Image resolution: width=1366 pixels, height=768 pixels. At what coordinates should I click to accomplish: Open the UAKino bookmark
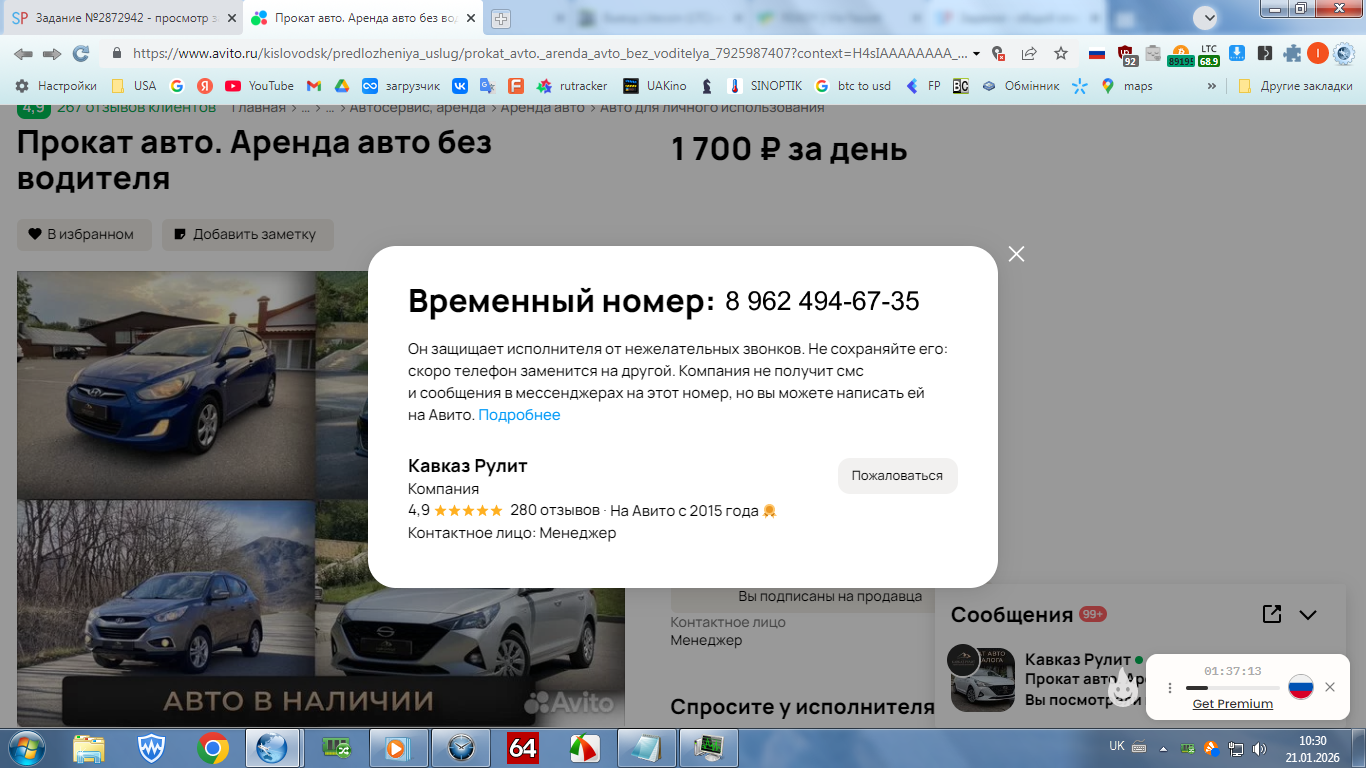[x=655, y=86]
